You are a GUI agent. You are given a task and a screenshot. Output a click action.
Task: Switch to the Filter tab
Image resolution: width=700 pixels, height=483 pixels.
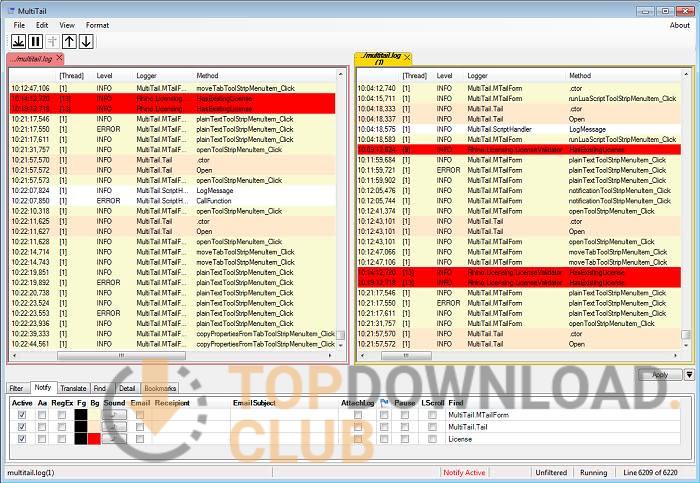tap(17, 388)
